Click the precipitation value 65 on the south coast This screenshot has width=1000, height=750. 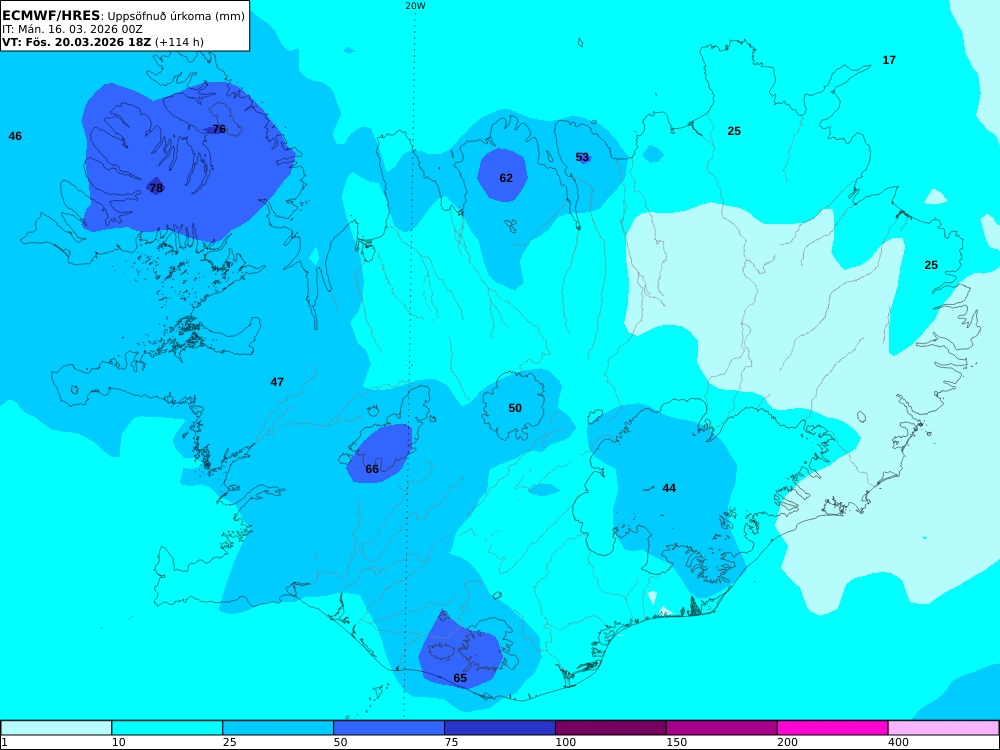click(x=460, y=678)
